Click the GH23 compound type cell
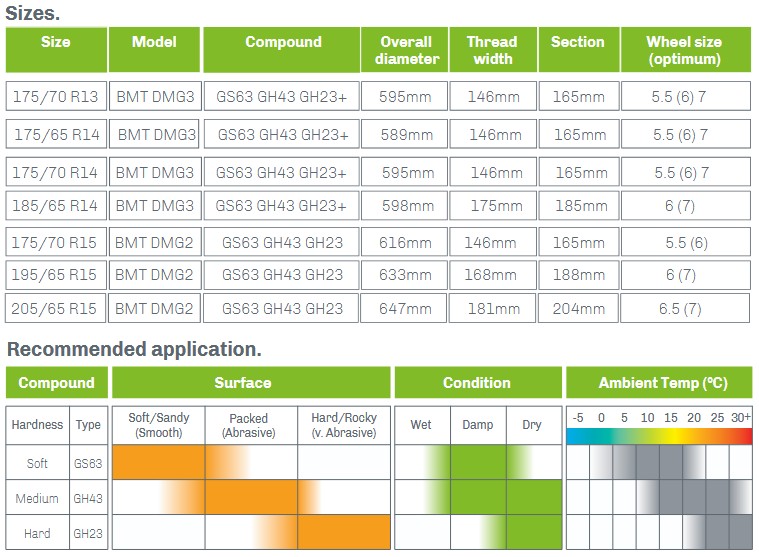Image resolution: width=759 pixels, height=557 pixels. tap(88, 533)
